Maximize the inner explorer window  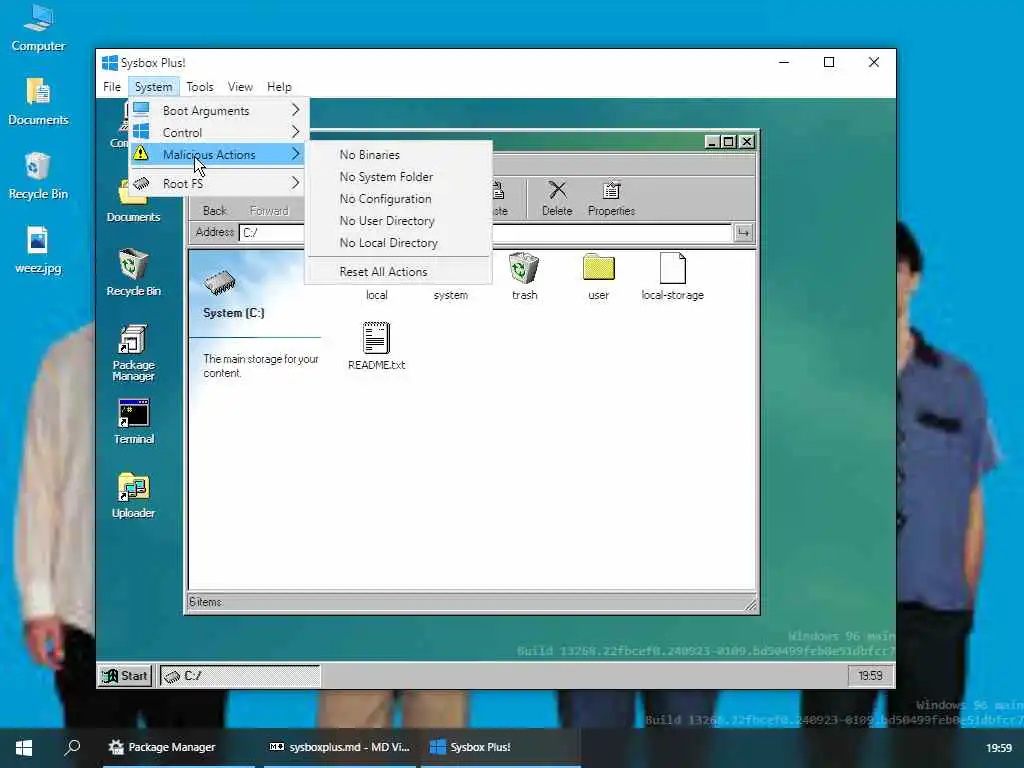pyautogui.click(x=729, y=142)
